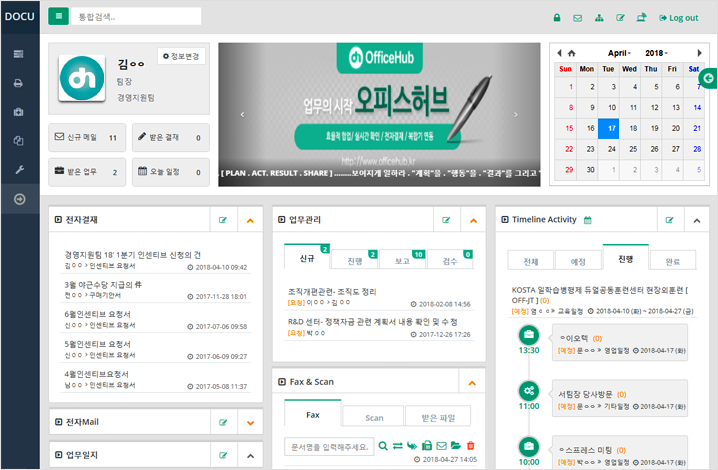Click the 13:30 timeline marker icon
718x470 pixels.
[529, 335]
